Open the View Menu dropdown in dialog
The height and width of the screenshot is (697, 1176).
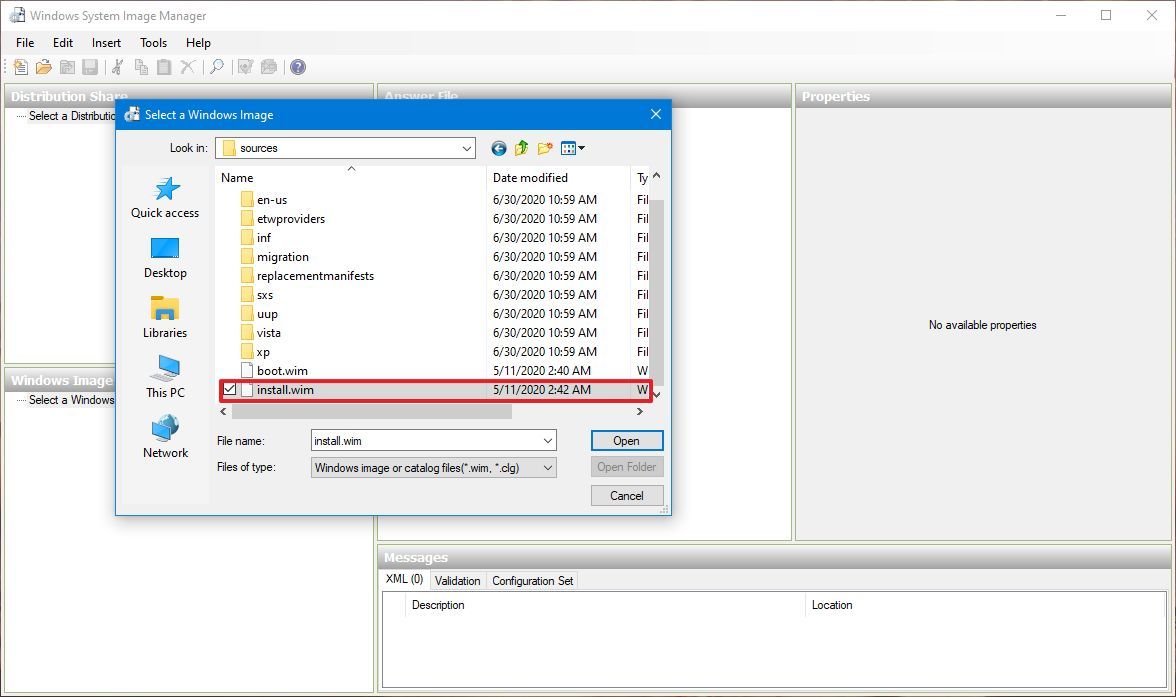(x=573, y=149)
